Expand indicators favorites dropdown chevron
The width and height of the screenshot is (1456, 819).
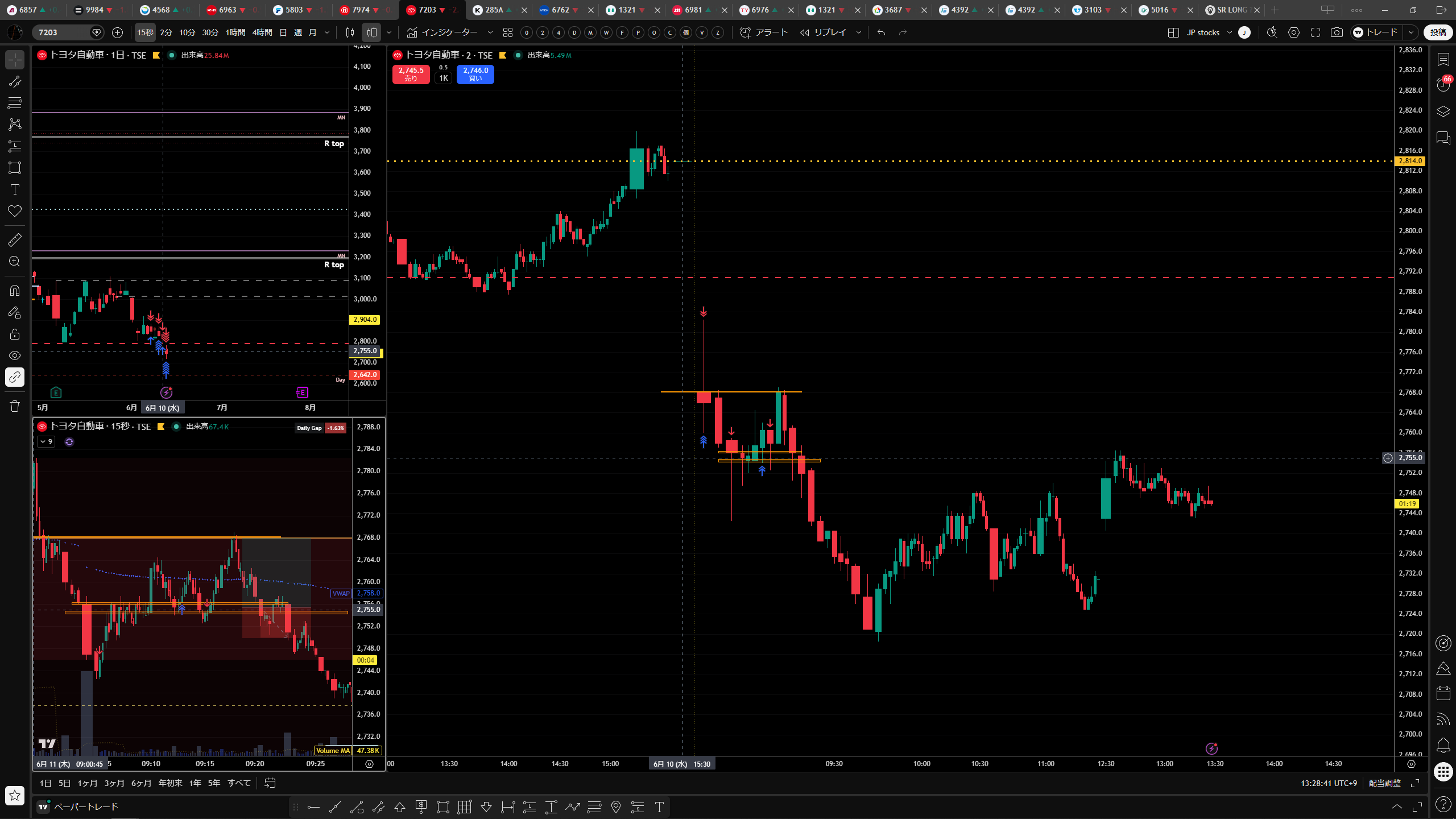click(490, 32)
